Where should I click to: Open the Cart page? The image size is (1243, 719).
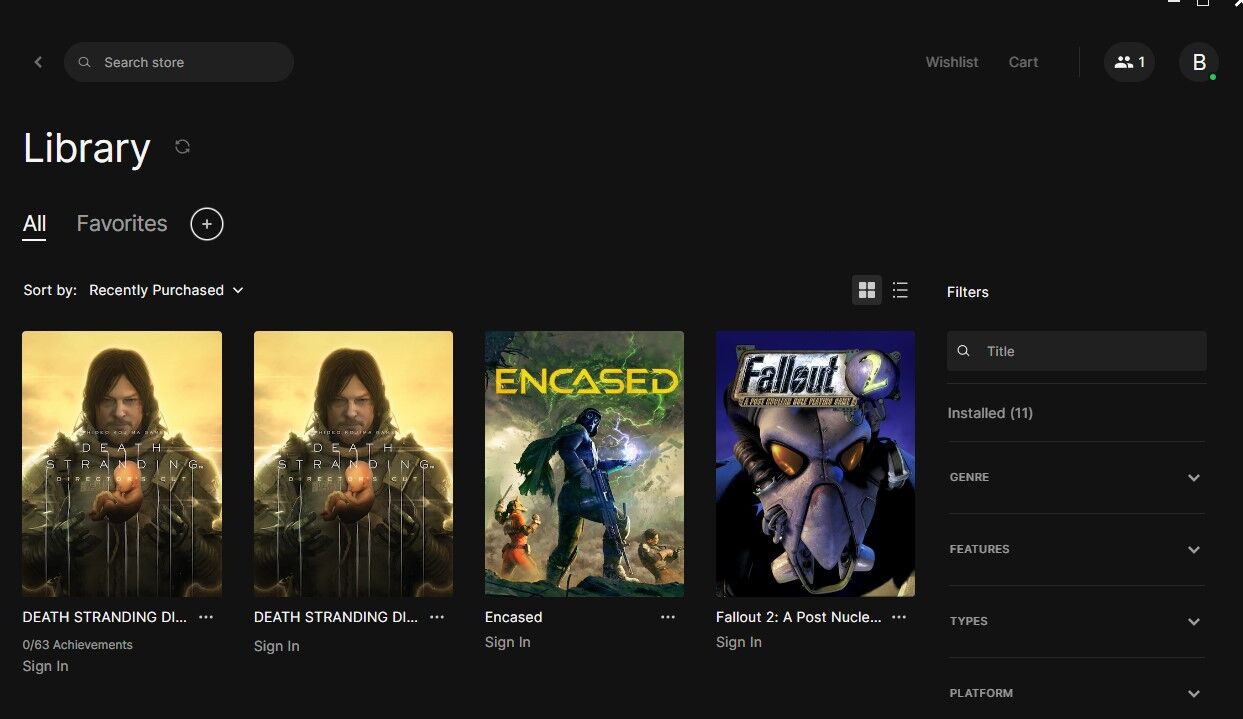point(1023,62)
